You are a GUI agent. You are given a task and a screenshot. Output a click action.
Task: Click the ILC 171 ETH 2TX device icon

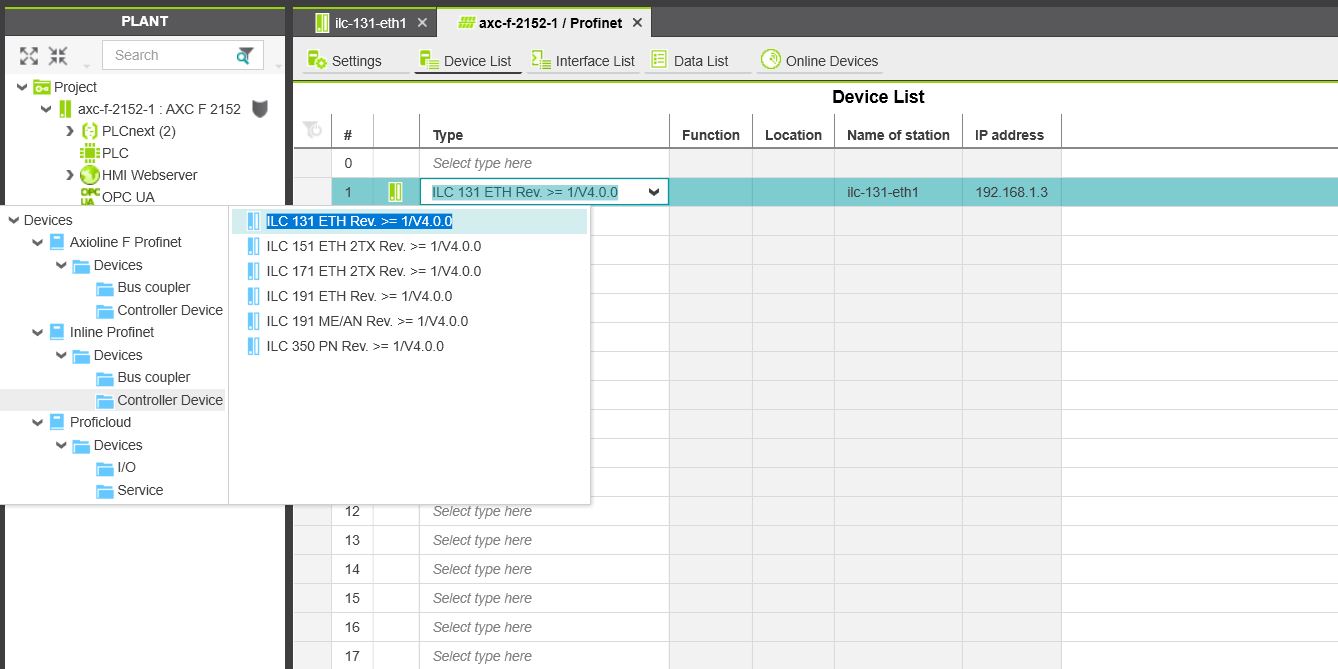tap(253, 271)
